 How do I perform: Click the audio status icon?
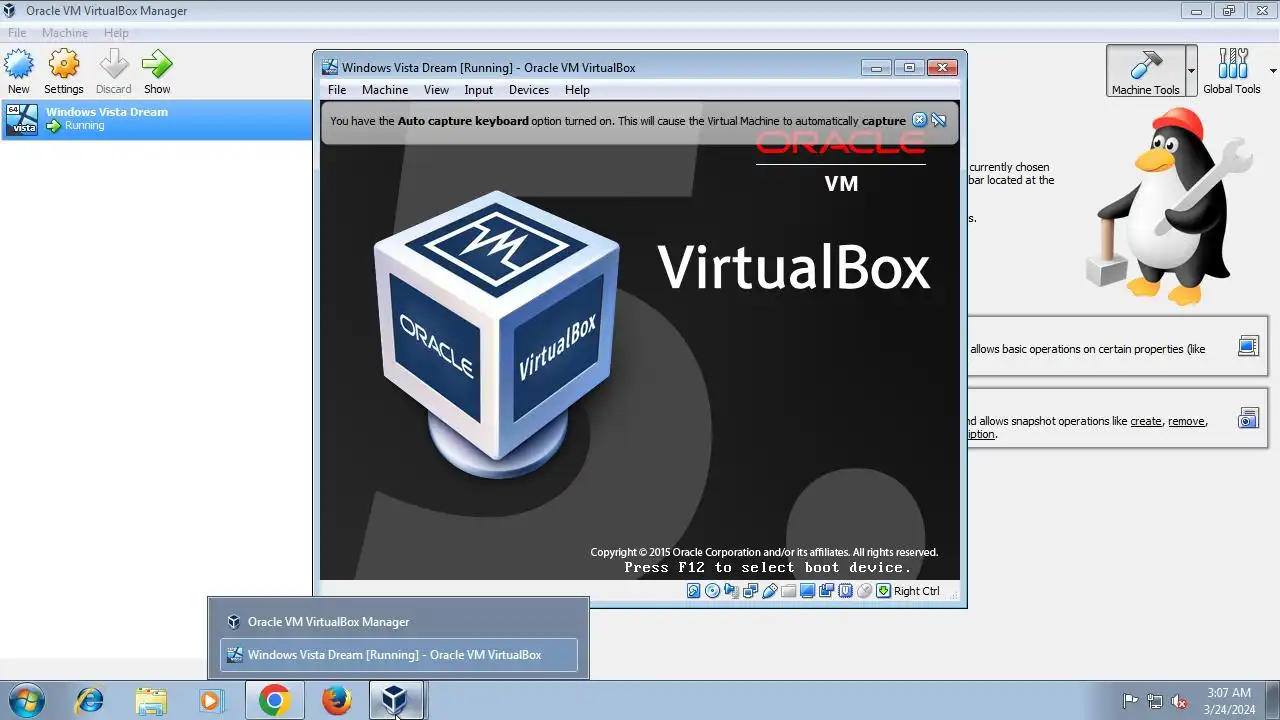click(731, 591)
